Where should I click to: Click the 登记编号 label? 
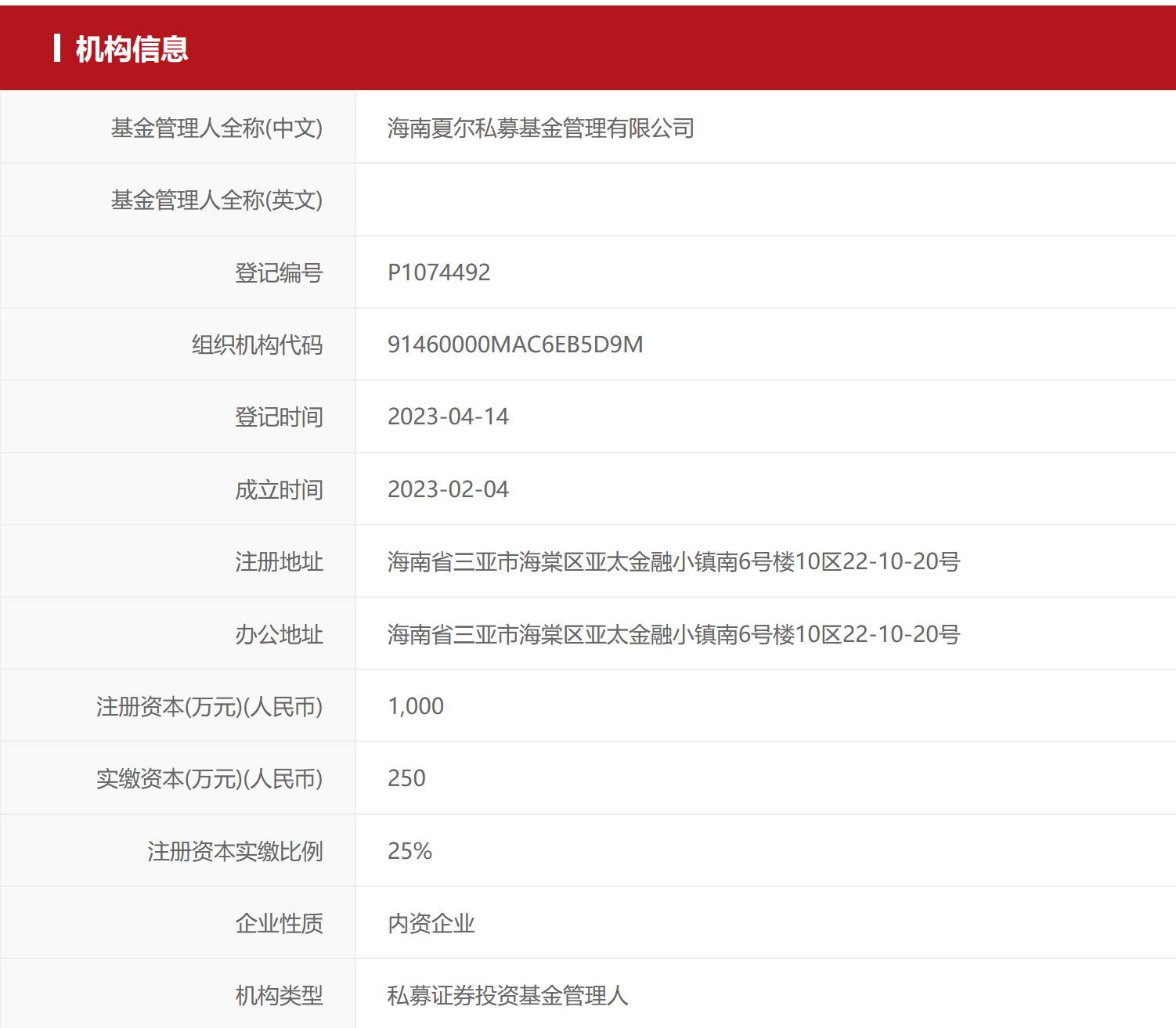tap(279, 272)
